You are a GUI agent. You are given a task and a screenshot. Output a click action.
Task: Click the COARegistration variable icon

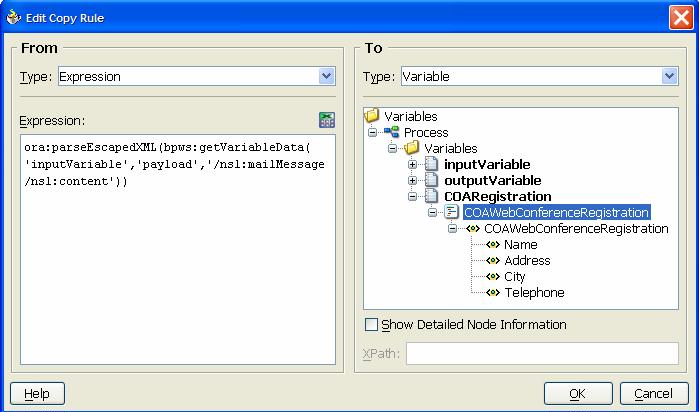click(x=431, y=197)
